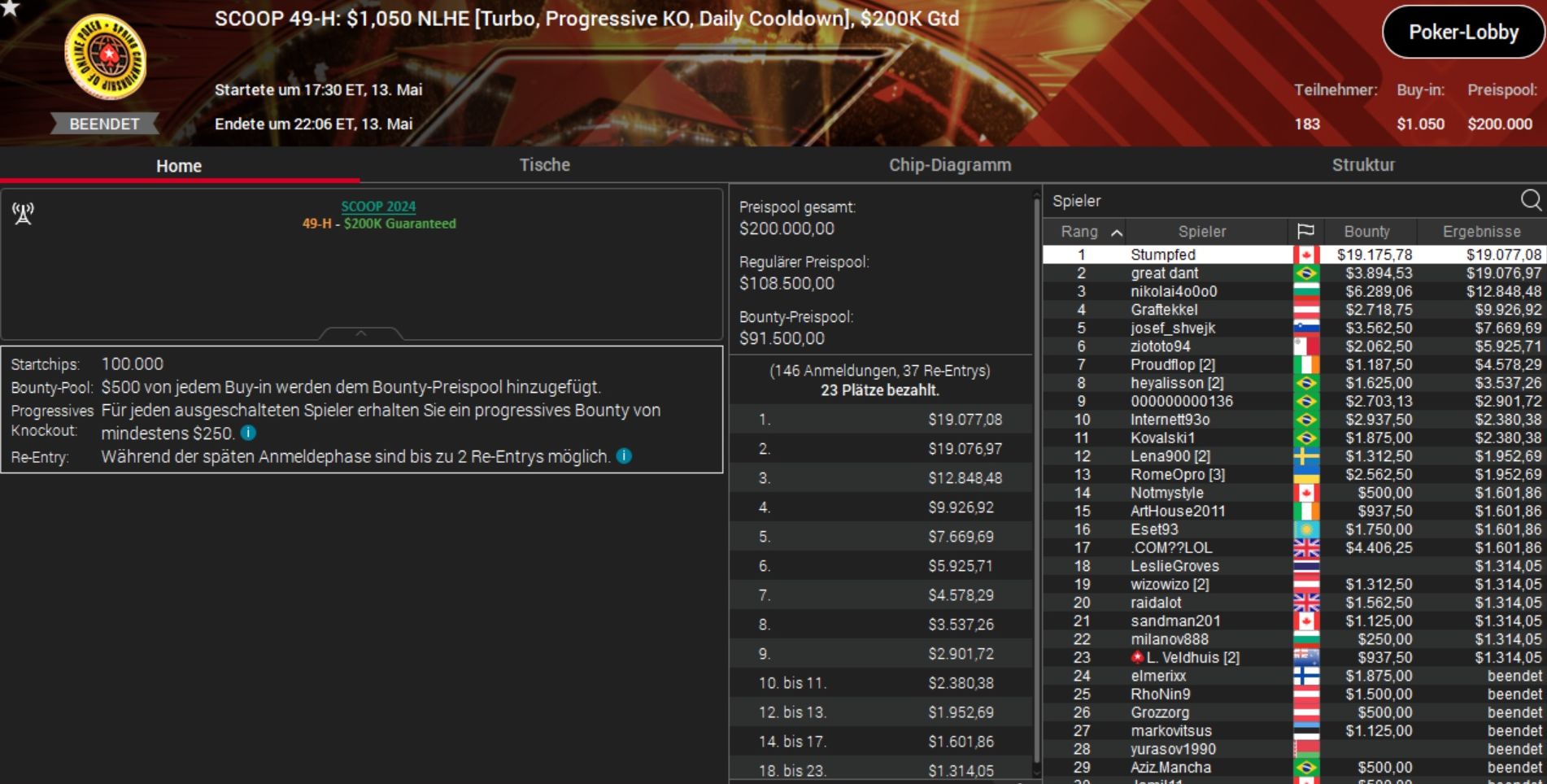1547x784 pixels.
Task: Open the Progressive Knockout info icon
Action: (249, 433)
